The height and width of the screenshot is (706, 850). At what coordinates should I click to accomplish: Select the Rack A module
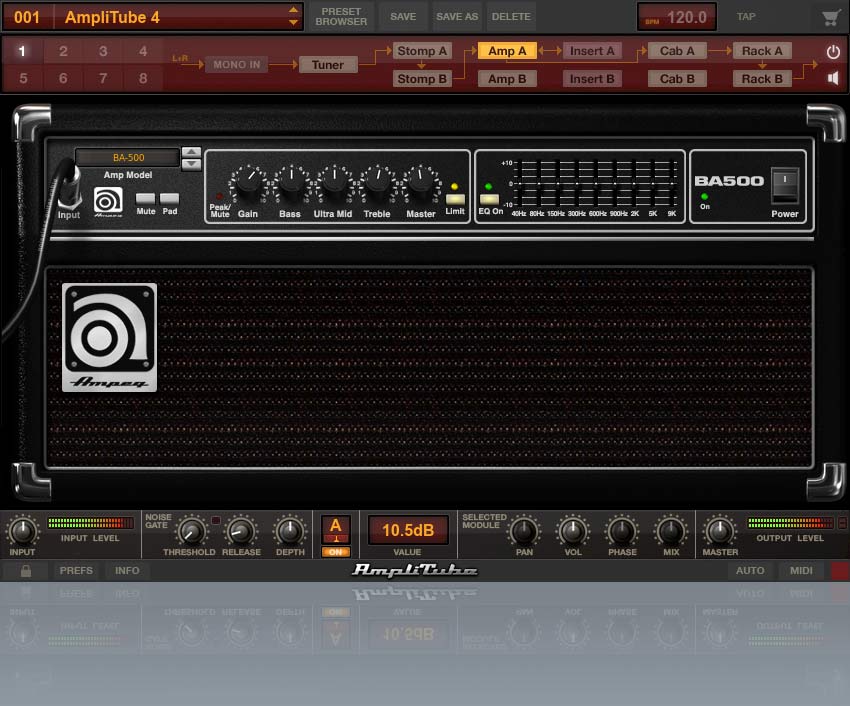pos(762,51)
